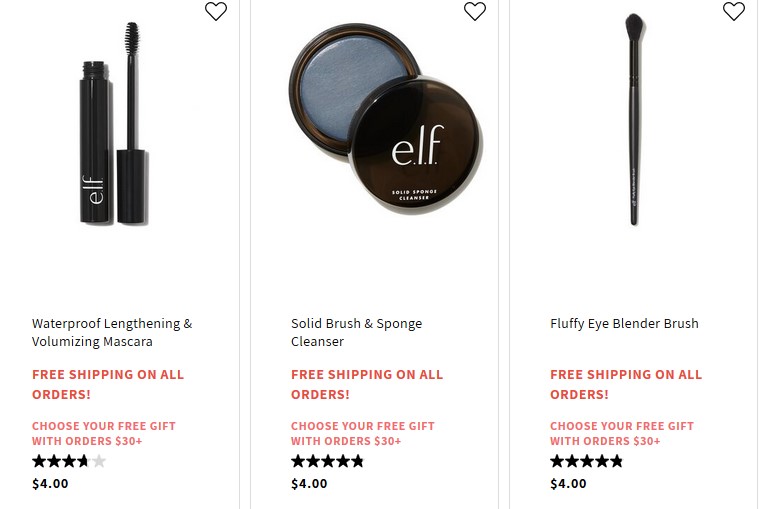This screenshot has height=509, width=762.
Task: View star rating for Solid Sponge Cleanser
Action: [x=328, y=461]
